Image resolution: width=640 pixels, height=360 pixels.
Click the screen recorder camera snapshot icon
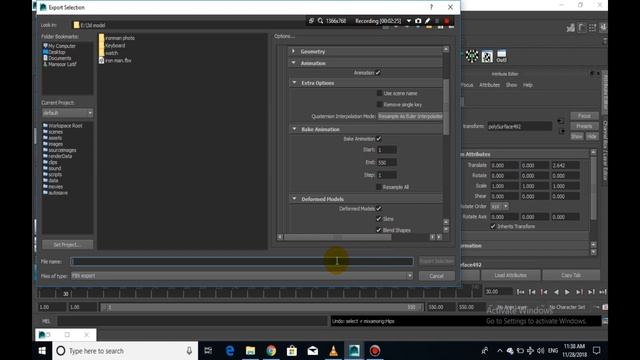tap(418, 21)
